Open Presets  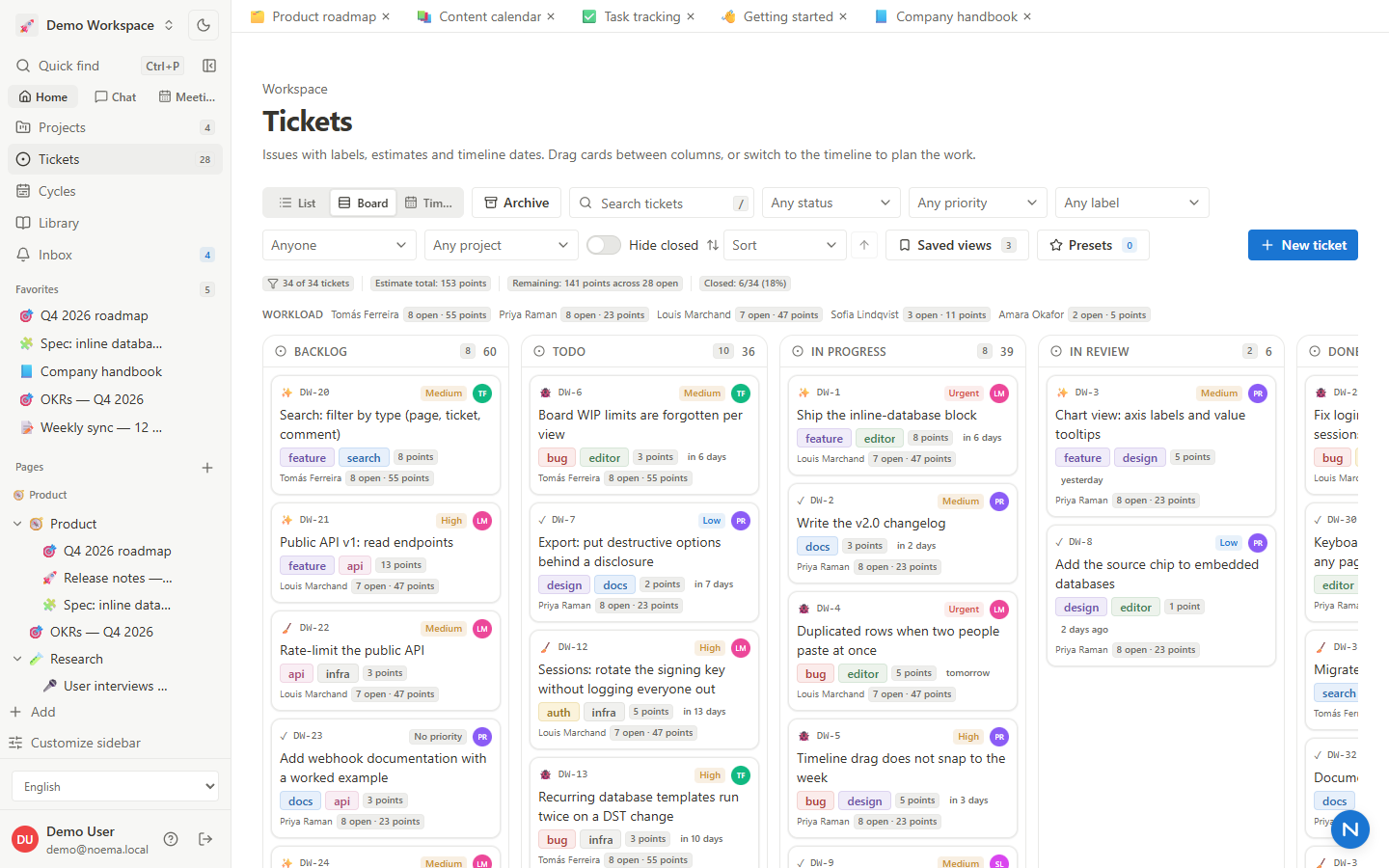coord(1093,245)
